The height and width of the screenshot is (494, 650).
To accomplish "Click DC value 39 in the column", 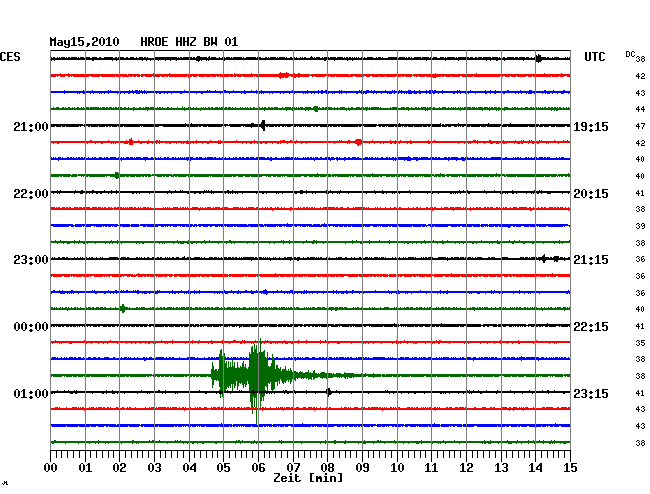I will (x=640, y=226).
